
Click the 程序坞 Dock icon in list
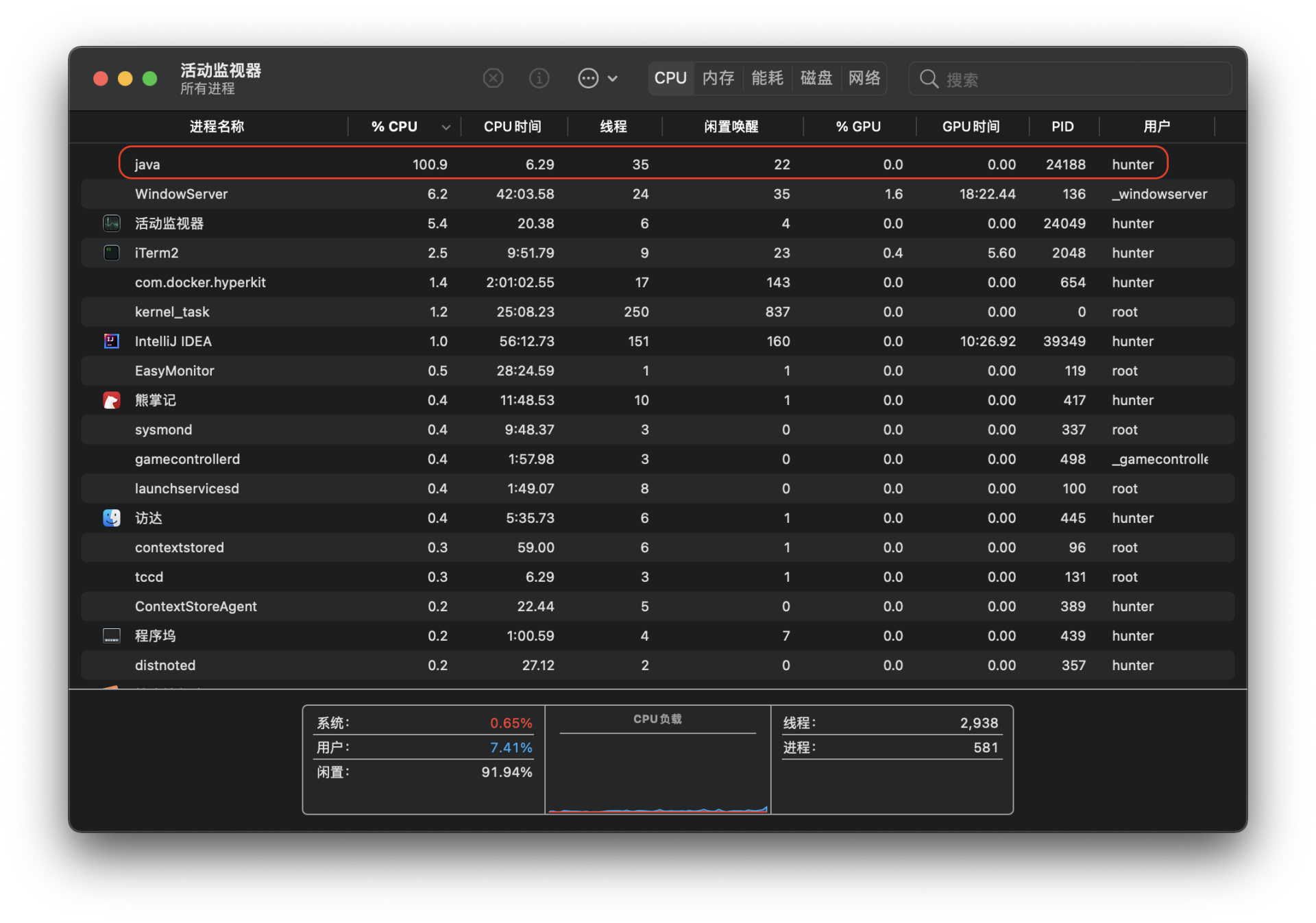pyautogui.click(x=112, y=636)
